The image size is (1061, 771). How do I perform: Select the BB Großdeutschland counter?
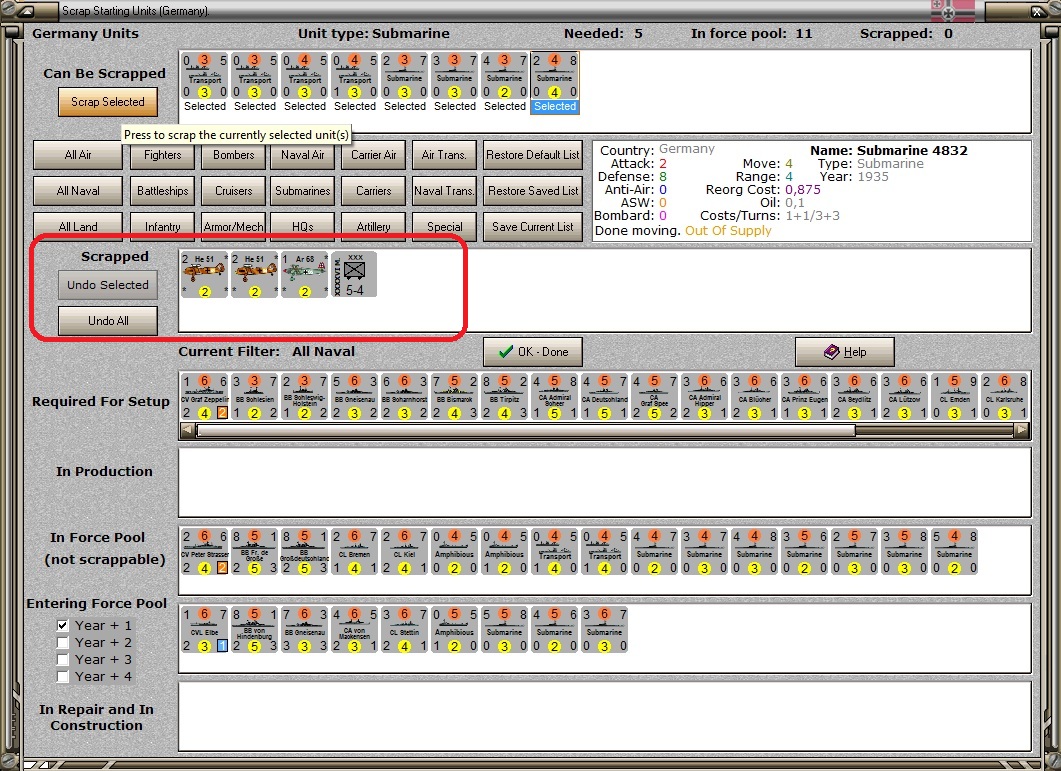pos(305,552)
